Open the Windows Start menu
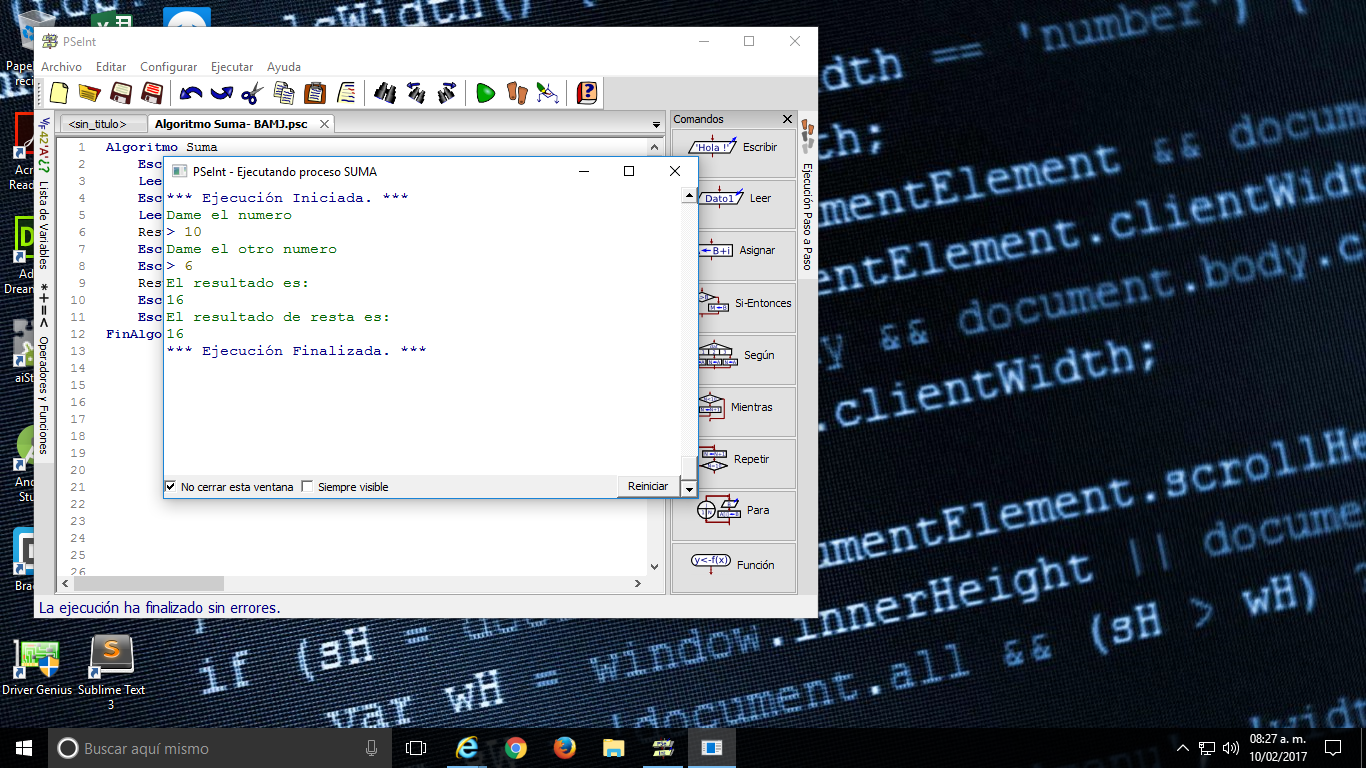Image resolution: width=1366 pixels, height=768 pixels. coord(22,747)
